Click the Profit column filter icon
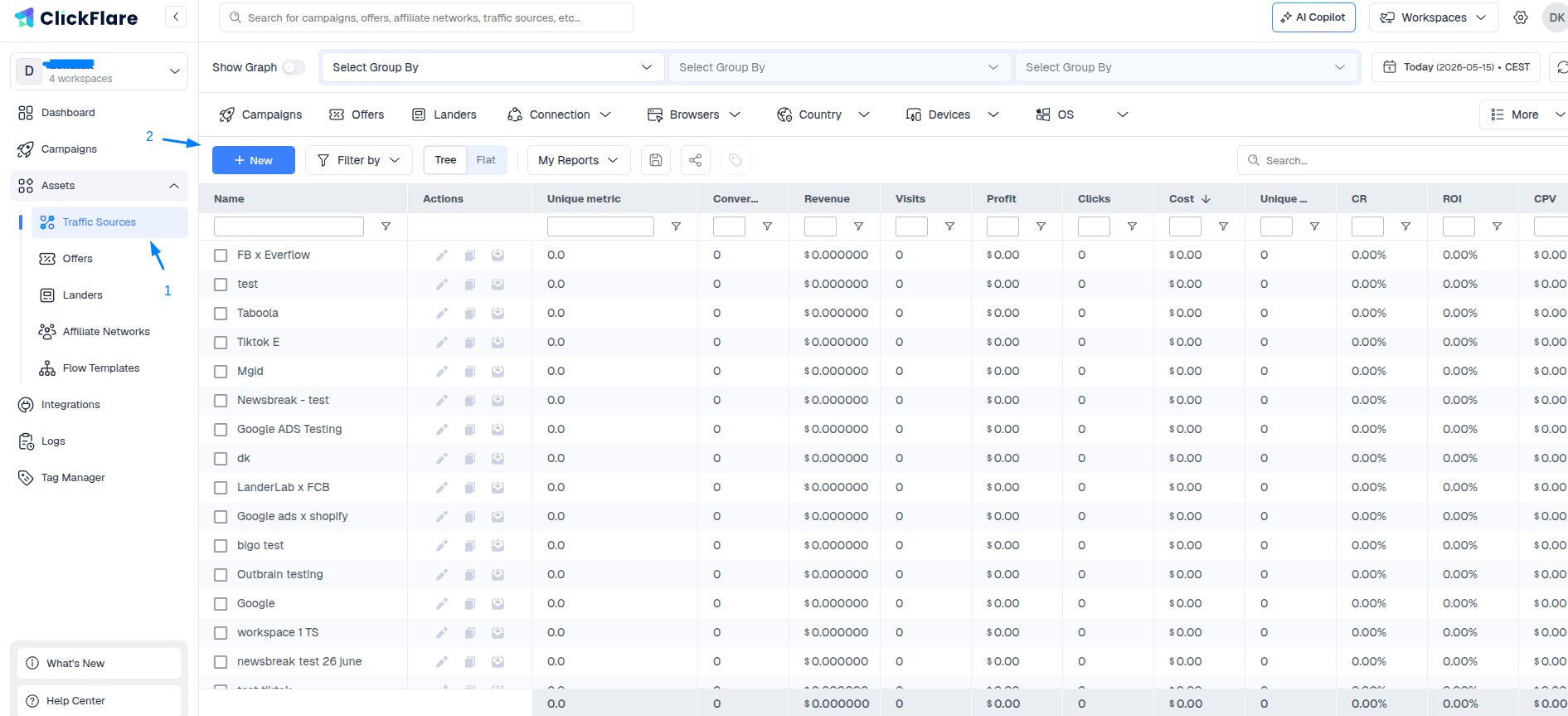Viewport: 1568px width, 716px height. 1041,226
